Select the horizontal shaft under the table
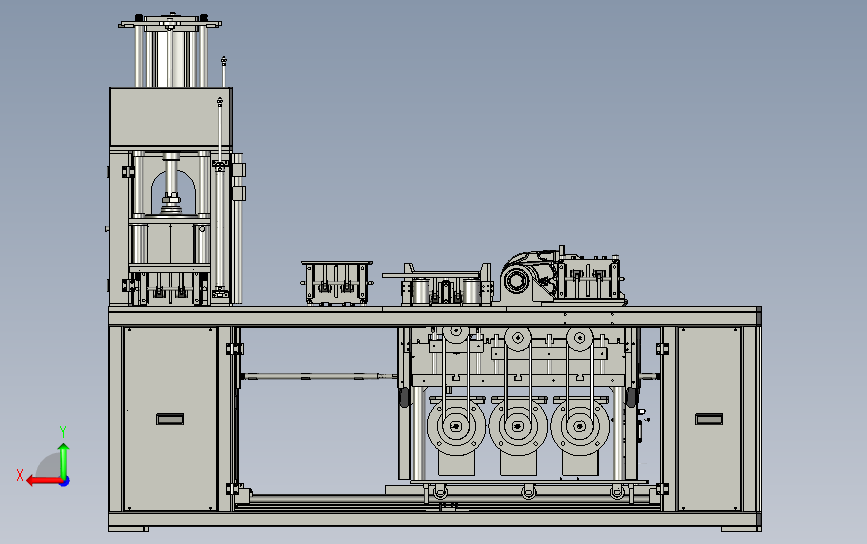Screen dimensions: 867x544 tap(319, 376)
